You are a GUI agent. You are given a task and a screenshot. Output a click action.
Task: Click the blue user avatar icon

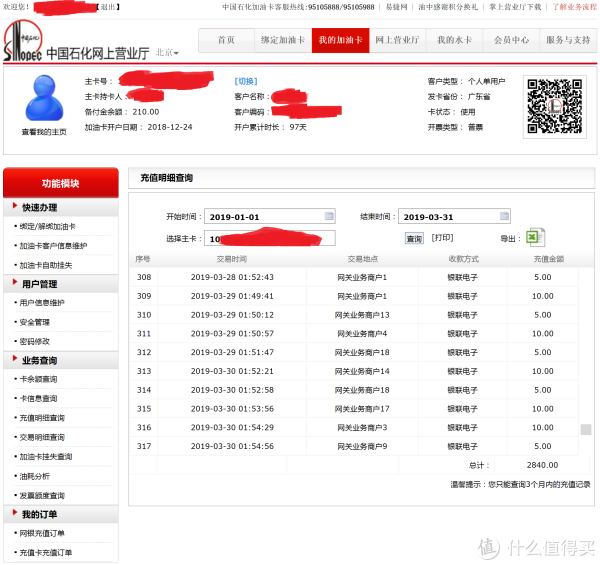coord(44,98)
